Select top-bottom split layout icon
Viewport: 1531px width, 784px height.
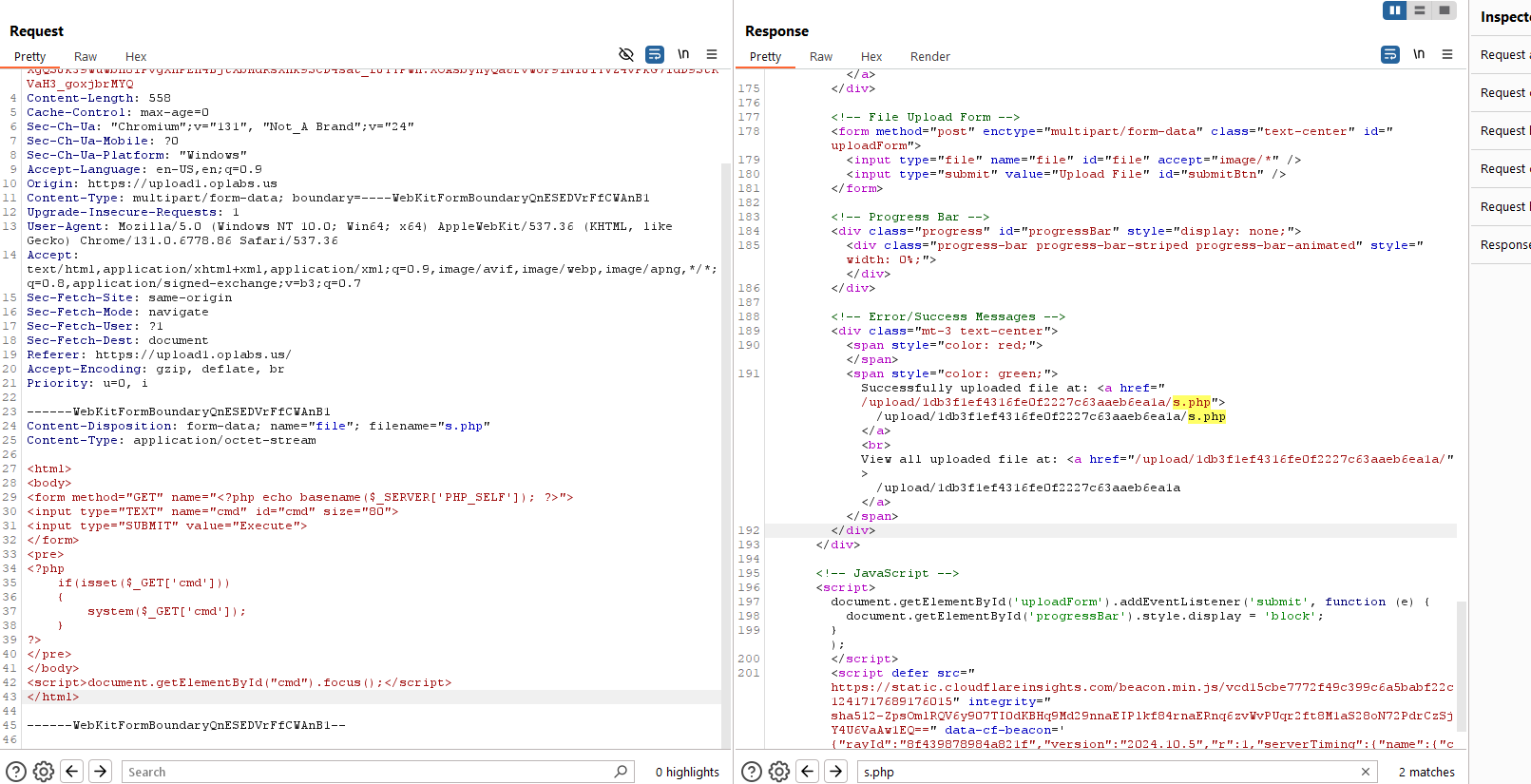(1420, 10)
